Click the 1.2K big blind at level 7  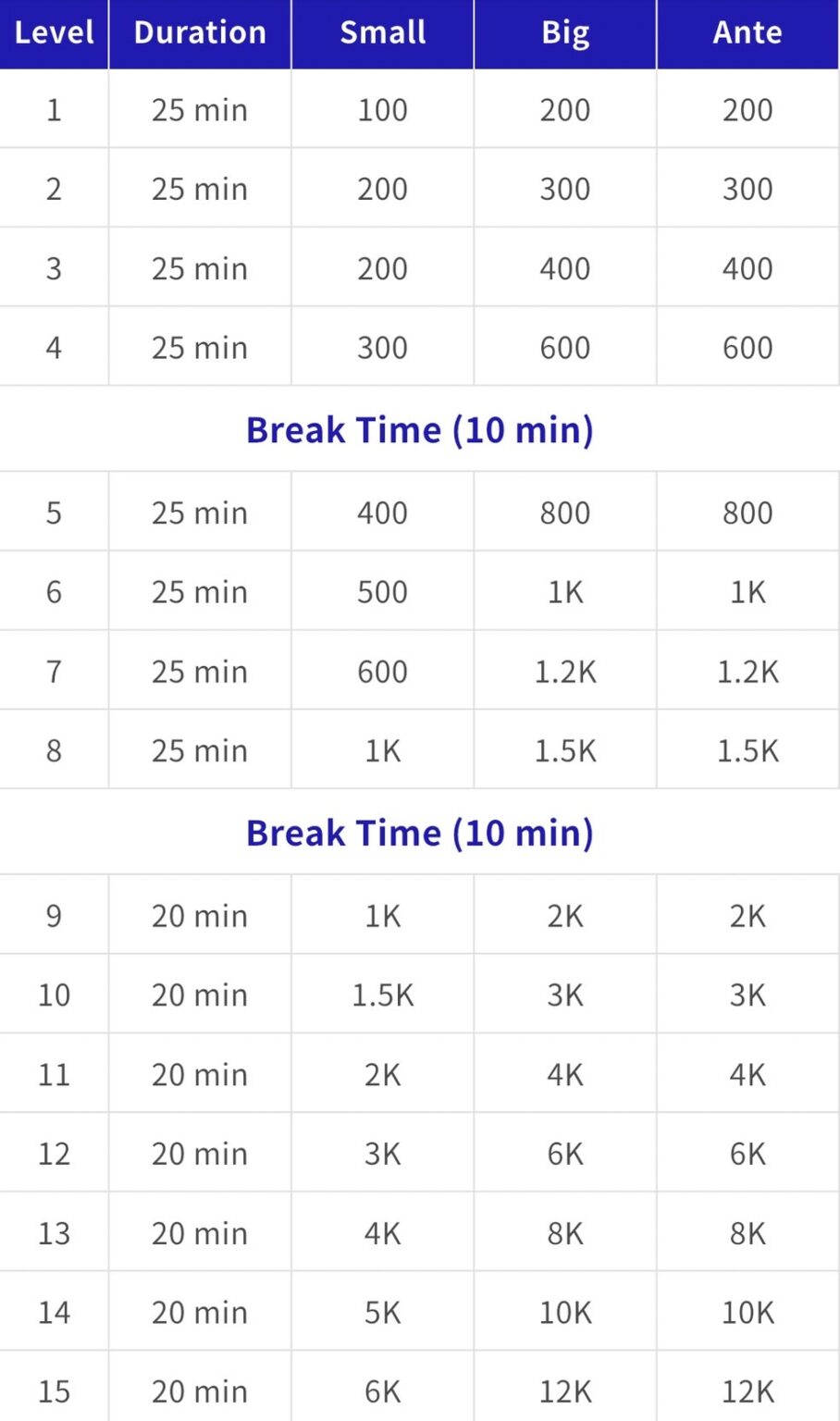565,672
